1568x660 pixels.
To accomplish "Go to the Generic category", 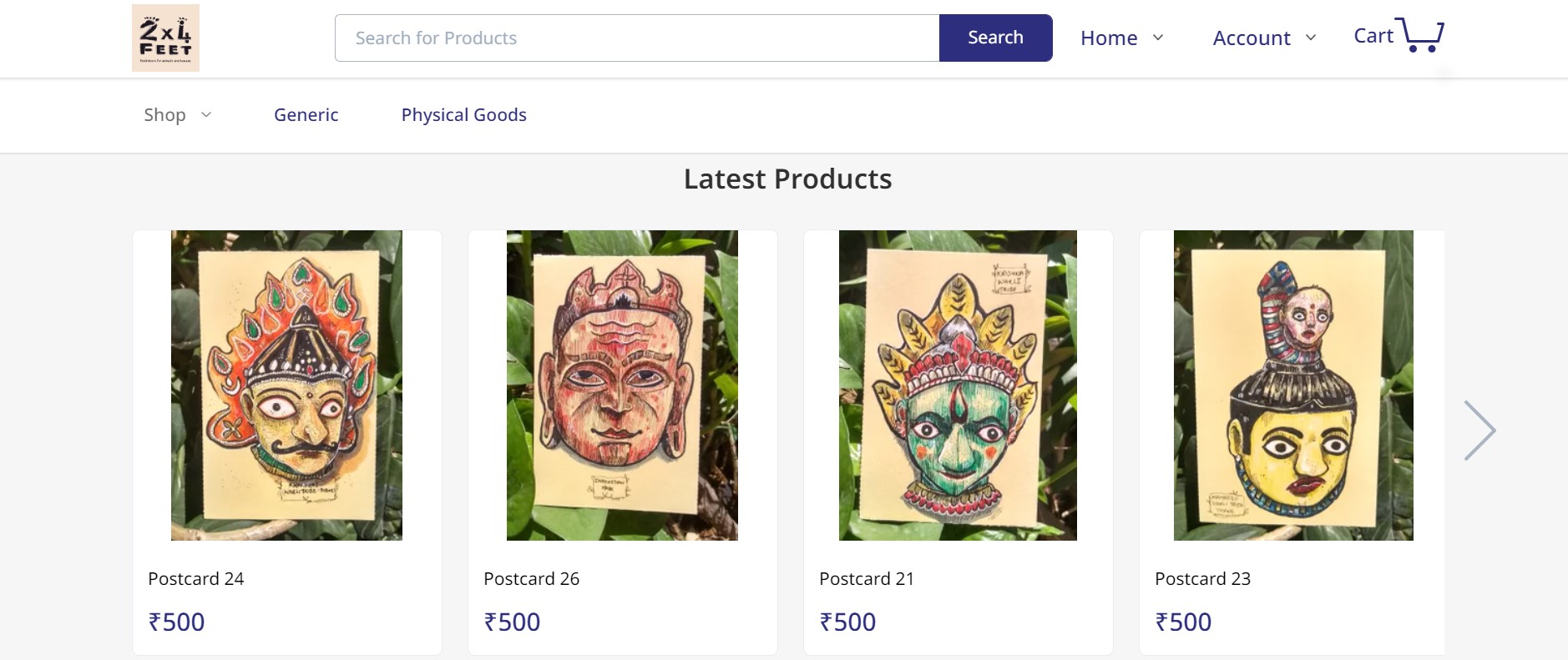I will click(306, 115).
